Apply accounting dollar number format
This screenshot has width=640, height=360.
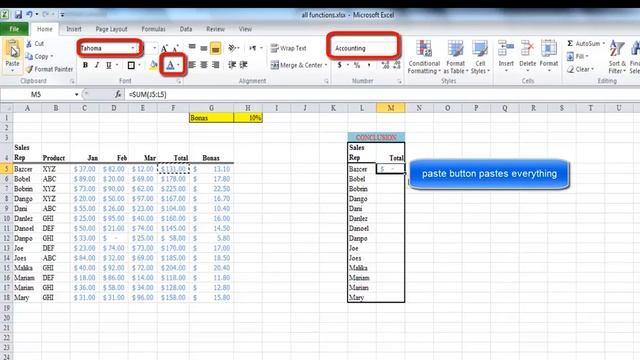click(x=340, y=65)
